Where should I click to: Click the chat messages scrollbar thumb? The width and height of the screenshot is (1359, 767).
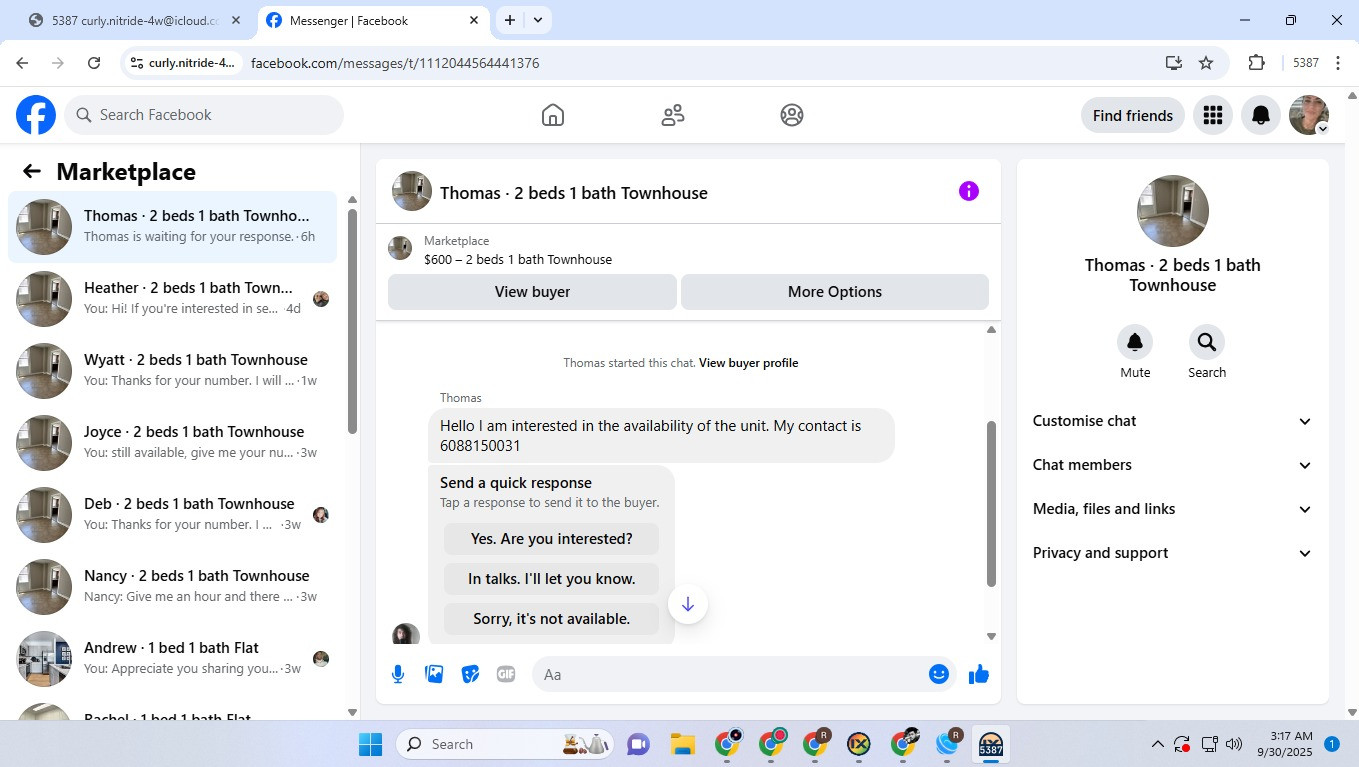(991, 504)
